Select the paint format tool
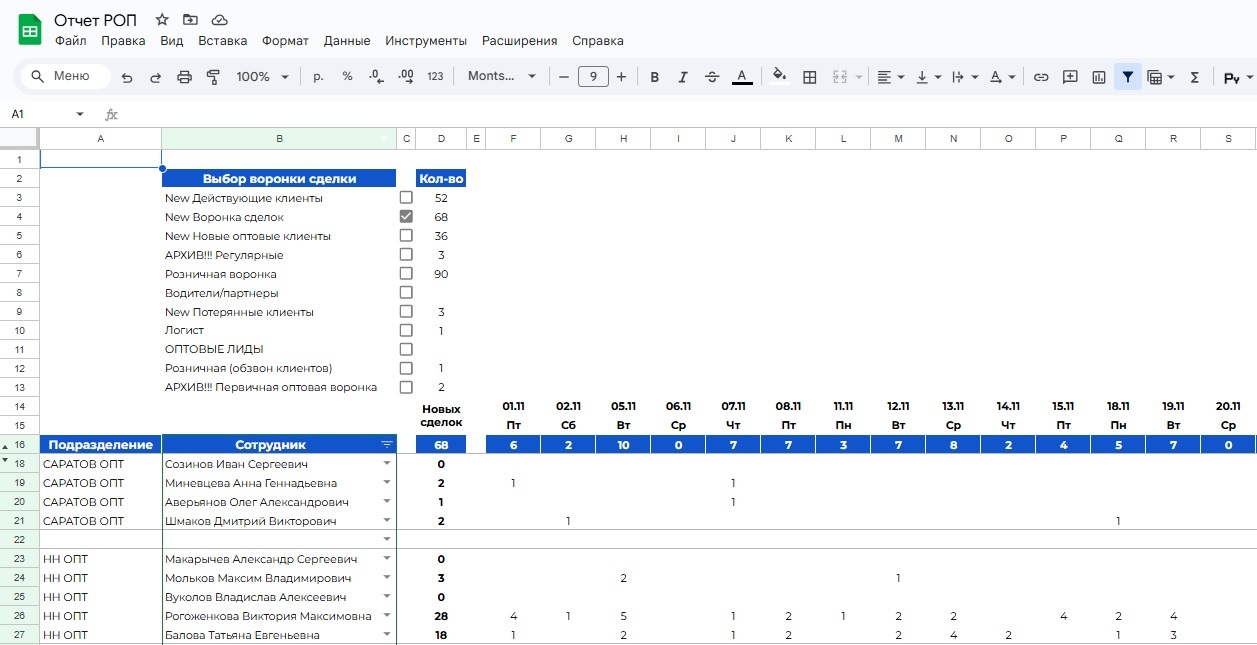The height and width of the screenshot is (645, 1257). click(212, 77)
